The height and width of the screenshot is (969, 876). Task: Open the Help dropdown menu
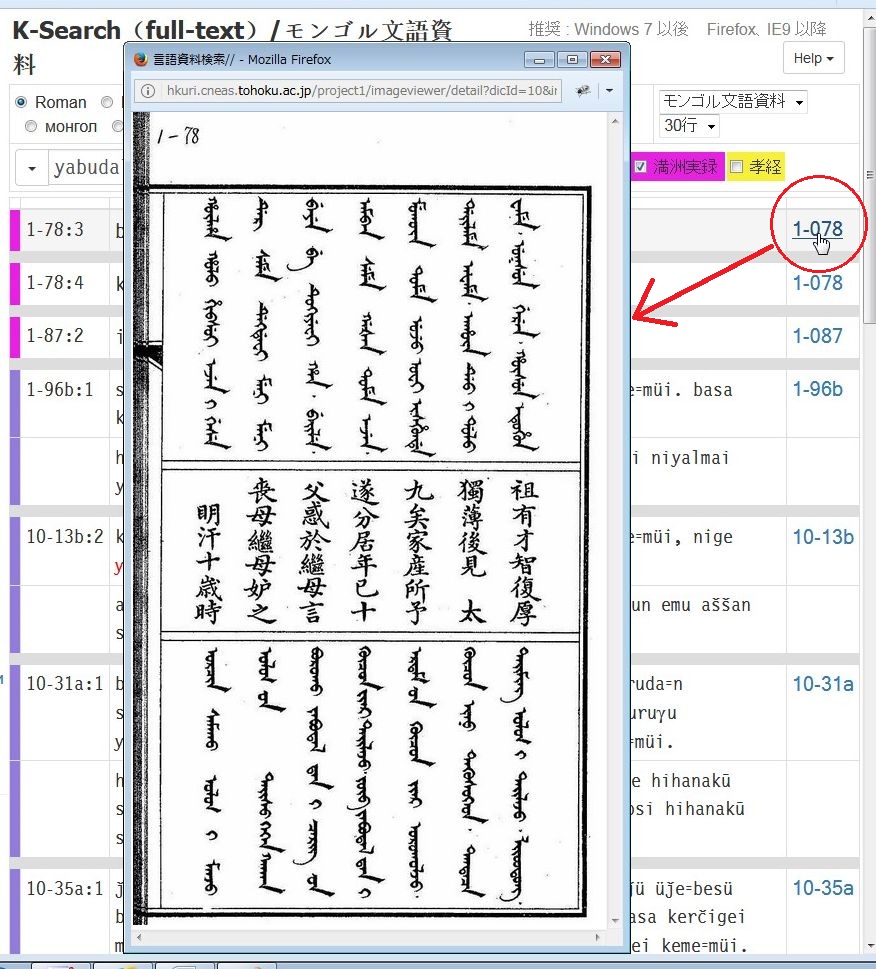pyautogui.click(x=813, y=58)
